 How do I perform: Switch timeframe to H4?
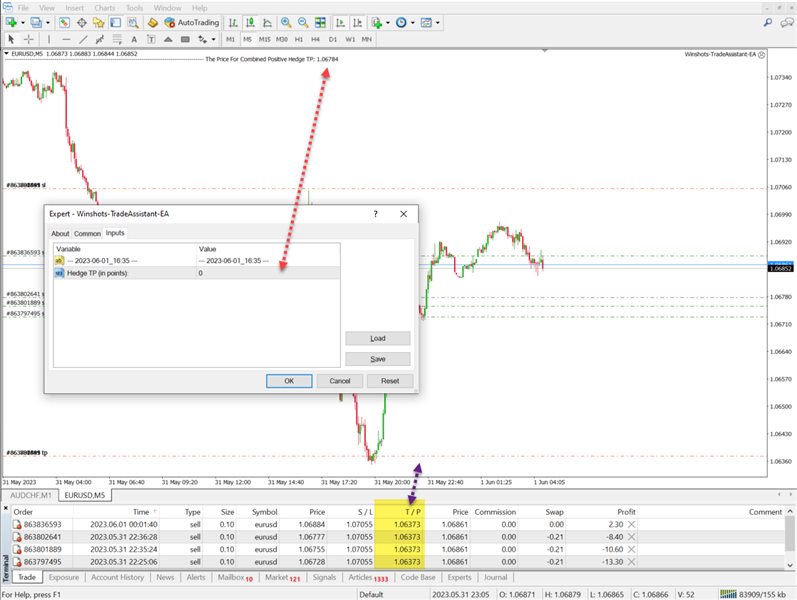(x=316, y=39)
